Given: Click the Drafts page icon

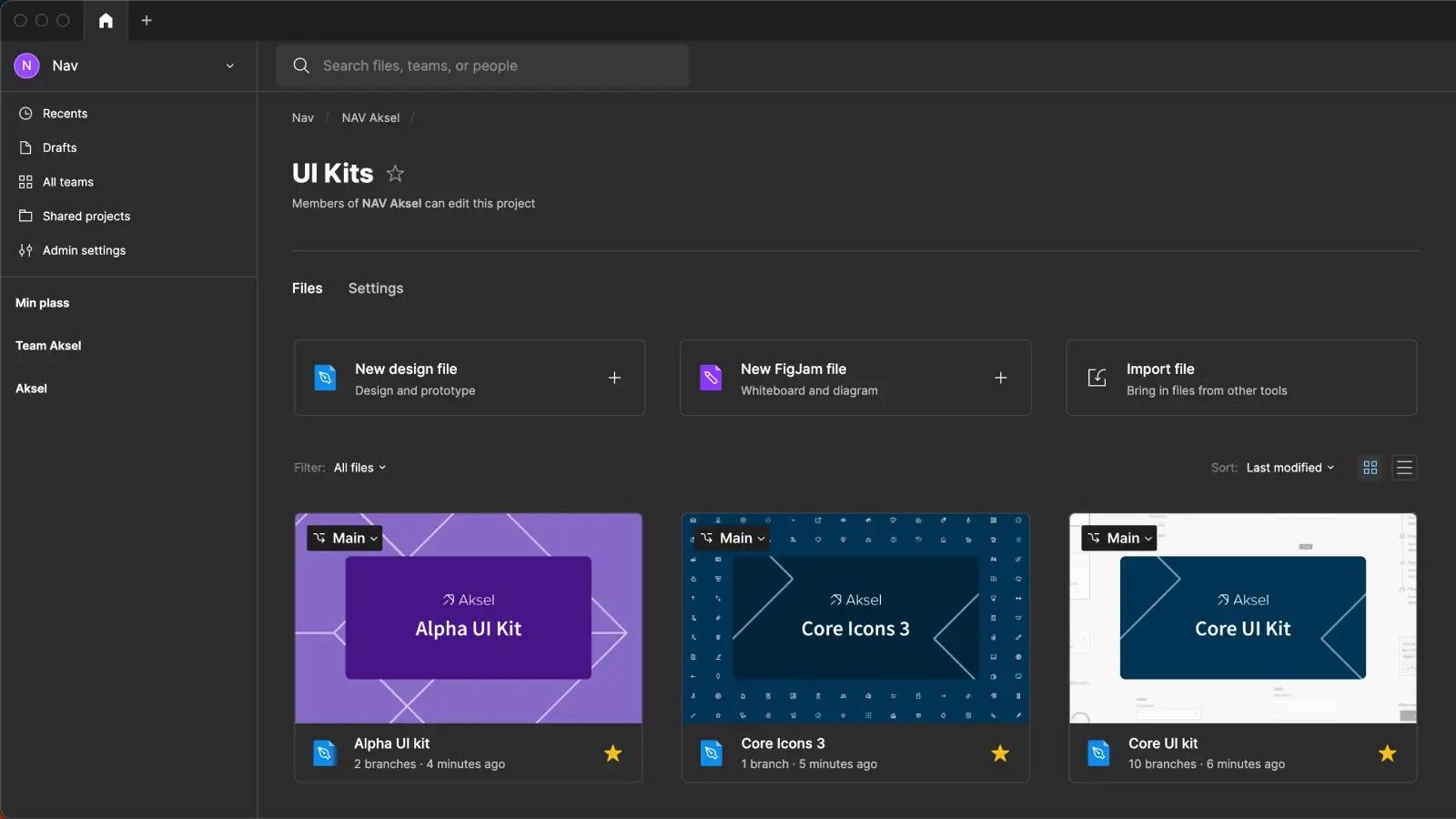Looking at the screenshot, I should click(x=25, y=147).
